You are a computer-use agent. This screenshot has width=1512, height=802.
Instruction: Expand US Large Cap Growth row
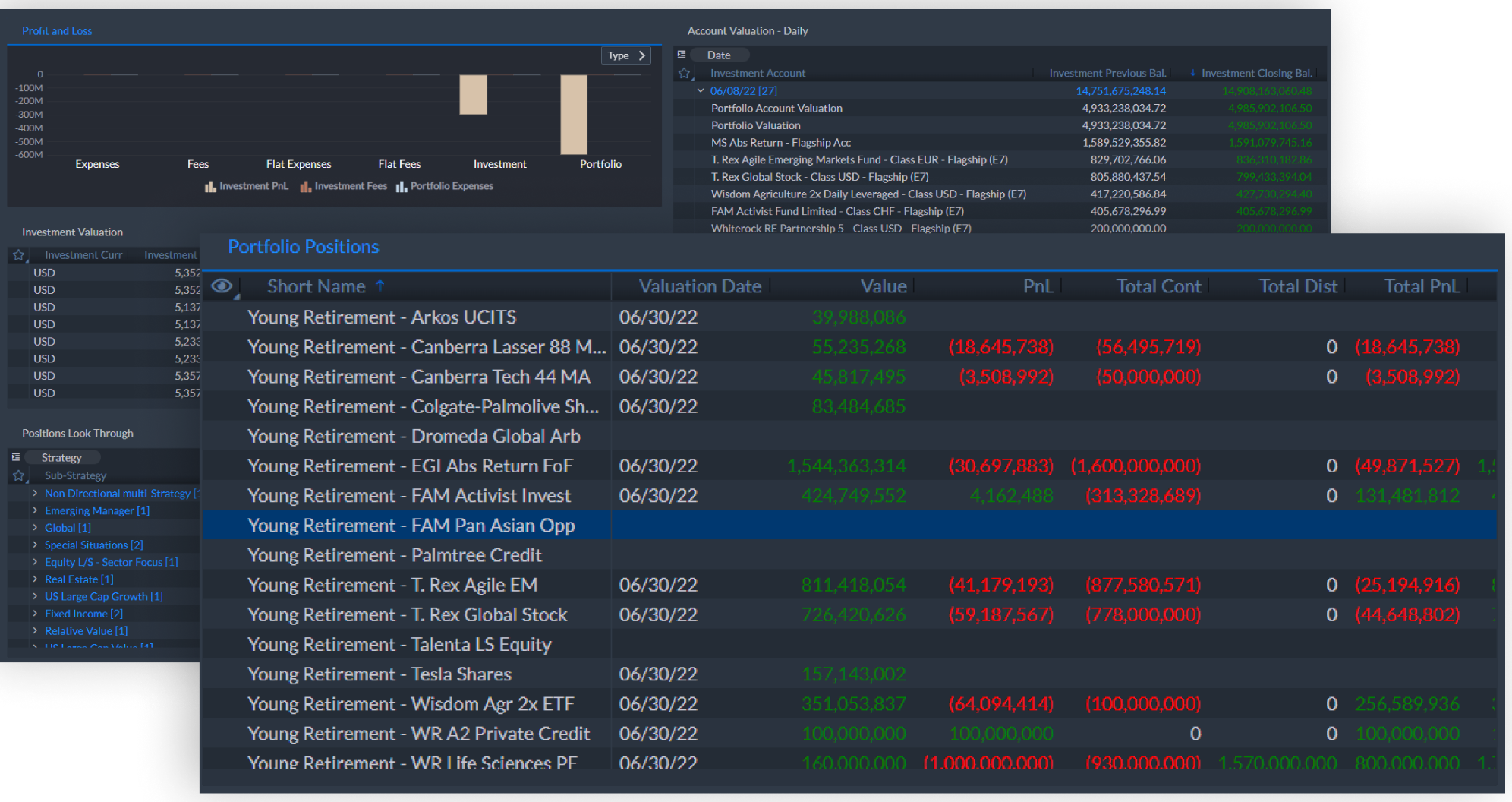[35, 596]
